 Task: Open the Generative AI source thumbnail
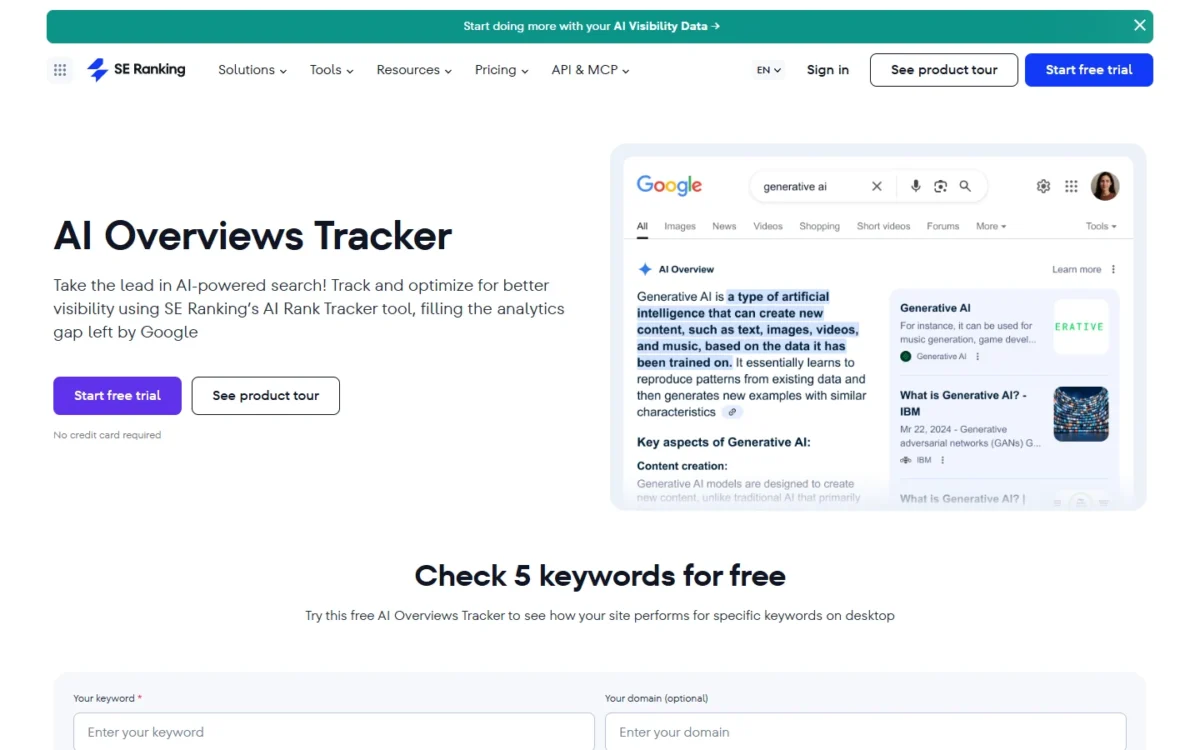click(1081, 327)
